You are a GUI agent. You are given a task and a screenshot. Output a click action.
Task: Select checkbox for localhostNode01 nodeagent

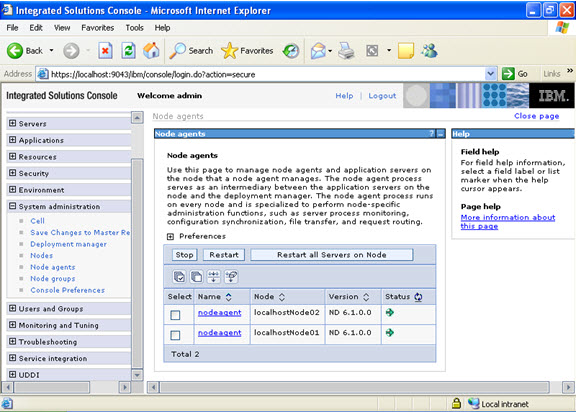tap(175, 335)
